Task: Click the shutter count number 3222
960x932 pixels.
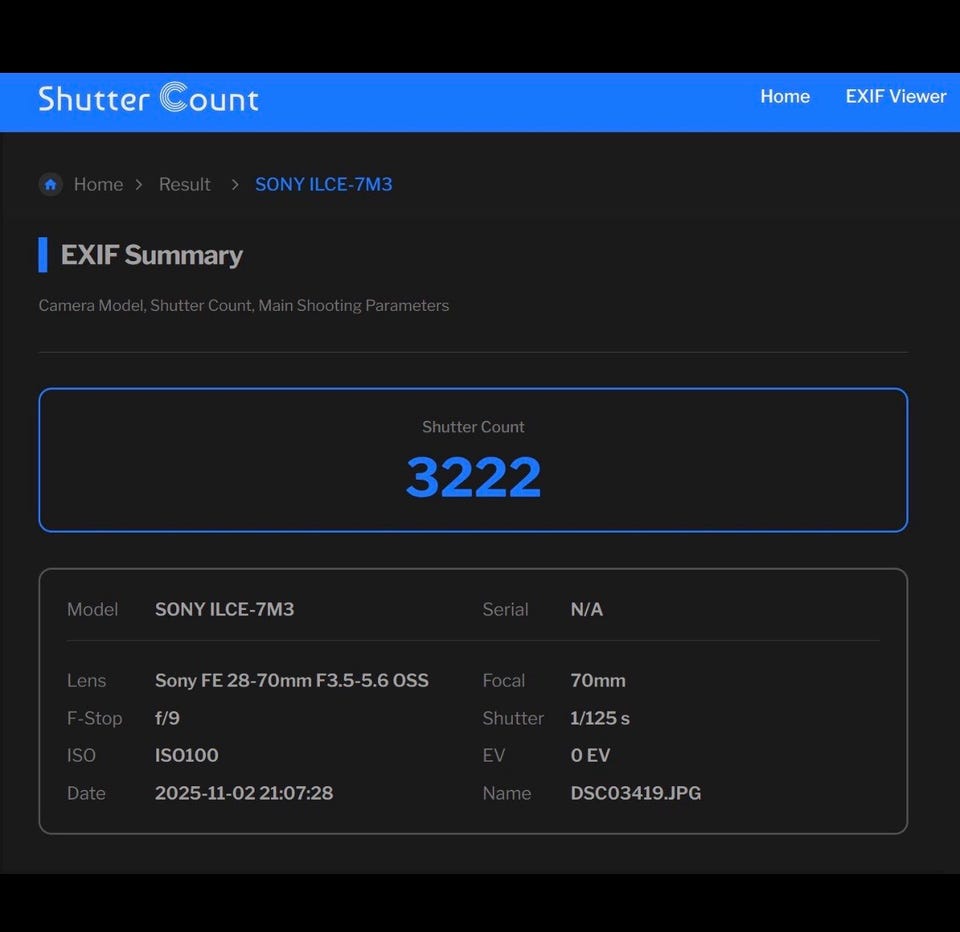Action: [473, 477]
